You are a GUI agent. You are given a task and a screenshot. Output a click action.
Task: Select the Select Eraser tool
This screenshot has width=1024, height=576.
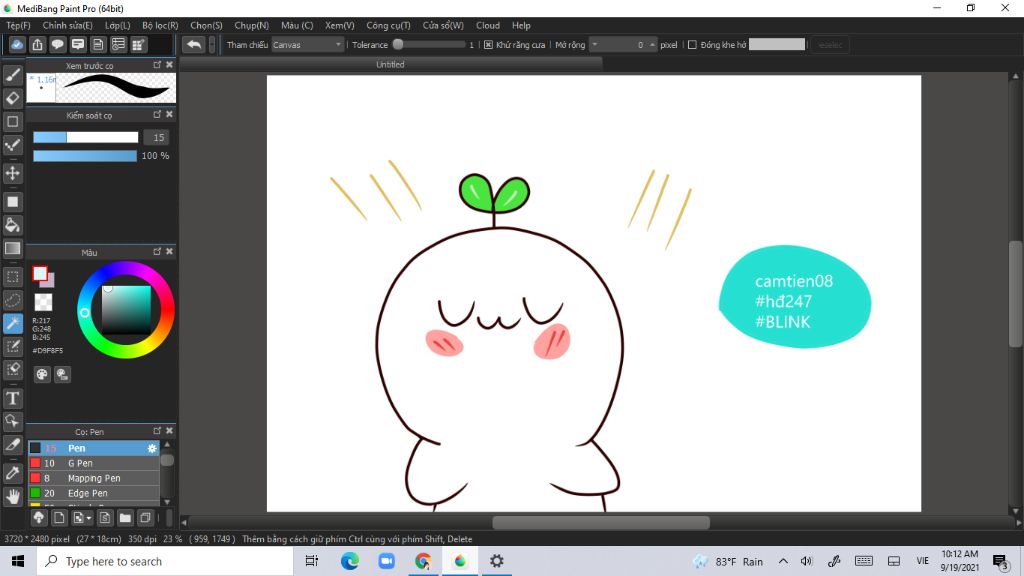point(12,370)
